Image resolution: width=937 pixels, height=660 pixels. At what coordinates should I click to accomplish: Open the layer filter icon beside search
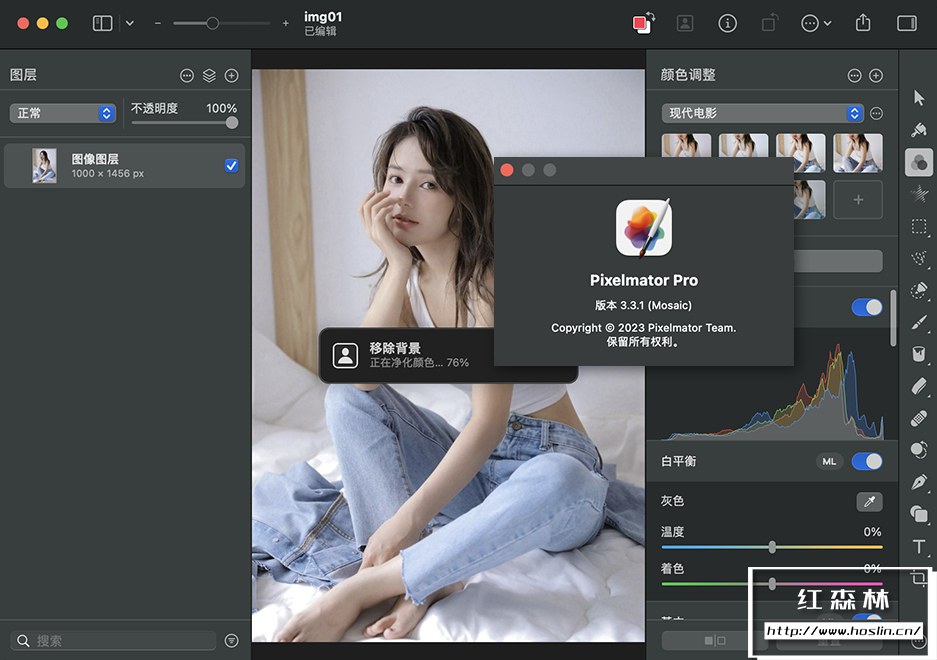(x=231, y=640)
